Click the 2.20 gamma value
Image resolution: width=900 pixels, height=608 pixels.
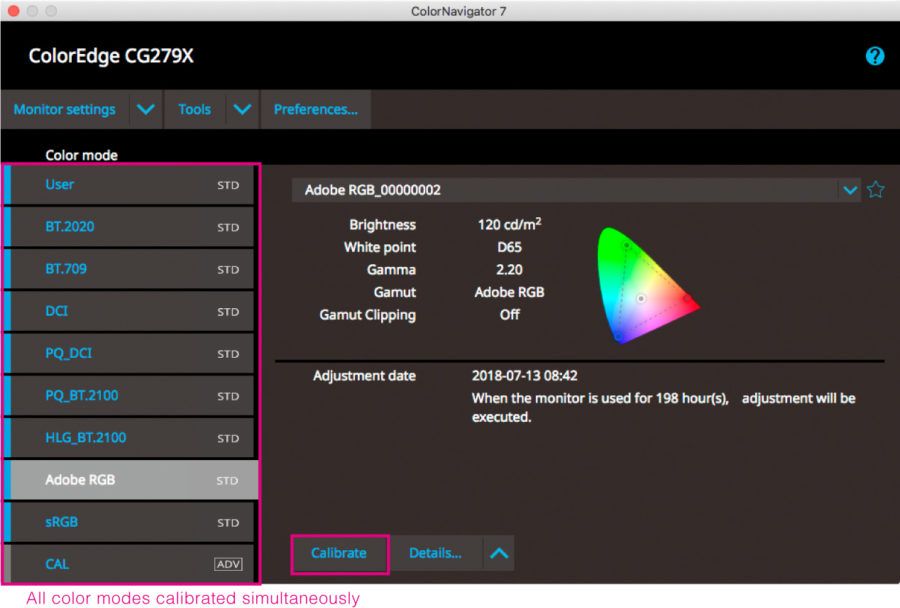tap(509, 270)
